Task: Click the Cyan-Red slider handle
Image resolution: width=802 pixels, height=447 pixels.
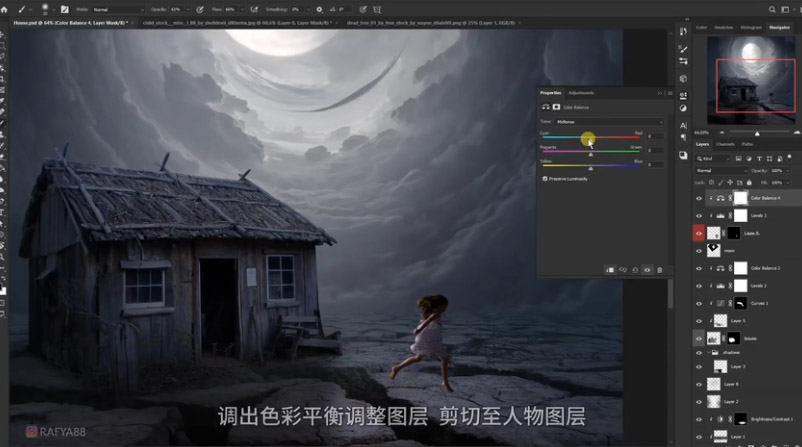Action: (x=588, y=141)
